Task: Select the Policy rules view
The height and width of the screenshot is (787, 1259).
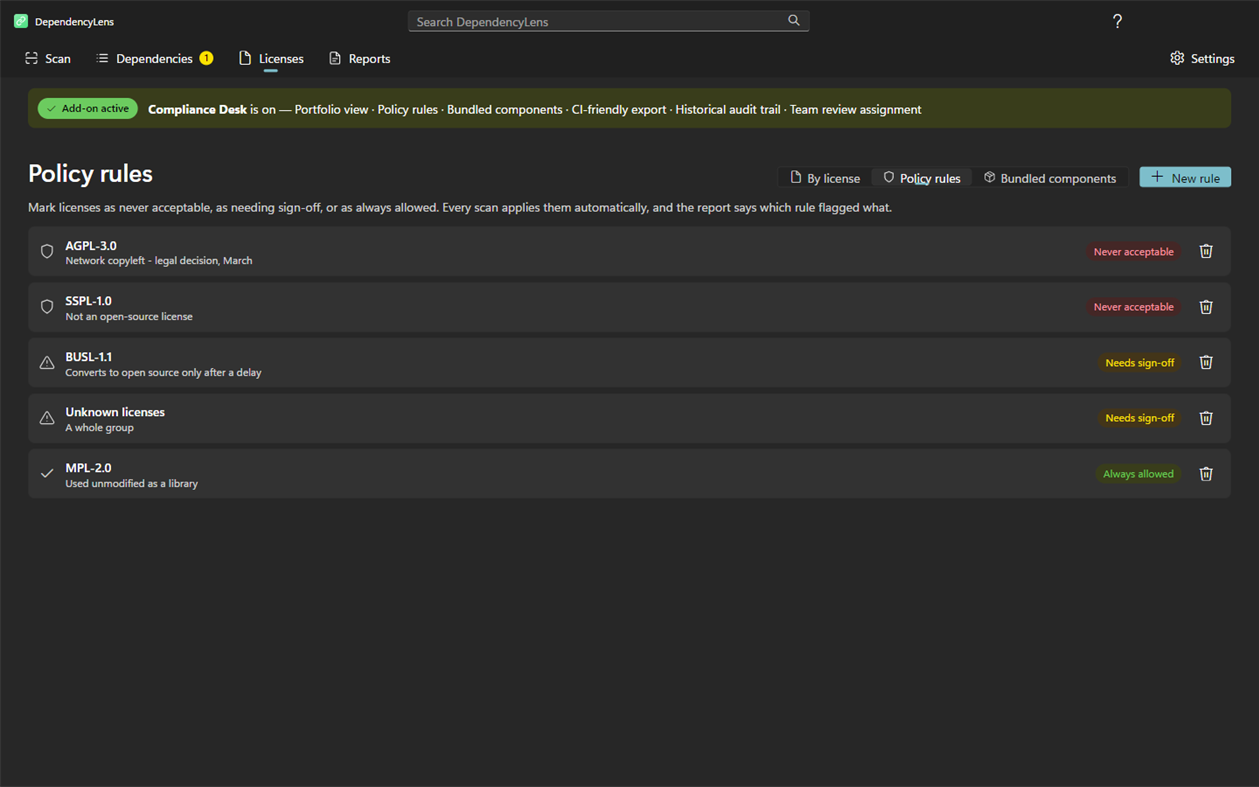Action: 922,178
